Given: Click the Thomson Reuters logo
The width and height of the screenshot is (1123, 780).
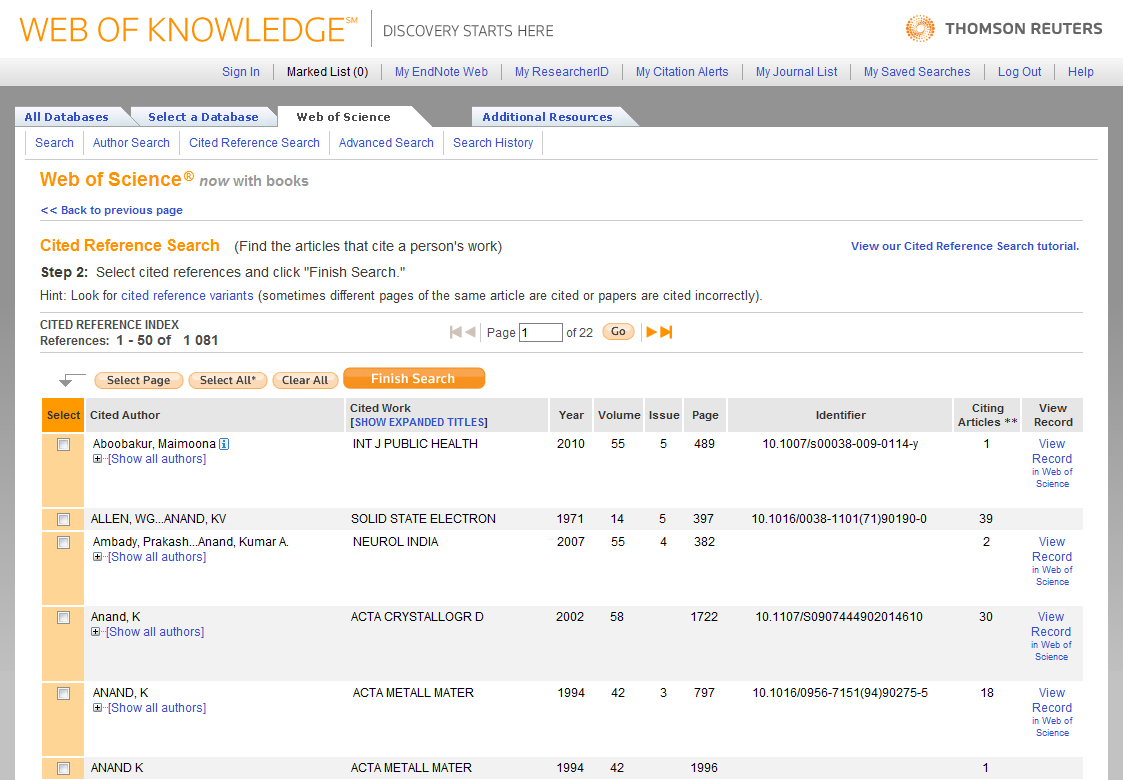Looking at the screenshot, I should [x=1003, y=29].
